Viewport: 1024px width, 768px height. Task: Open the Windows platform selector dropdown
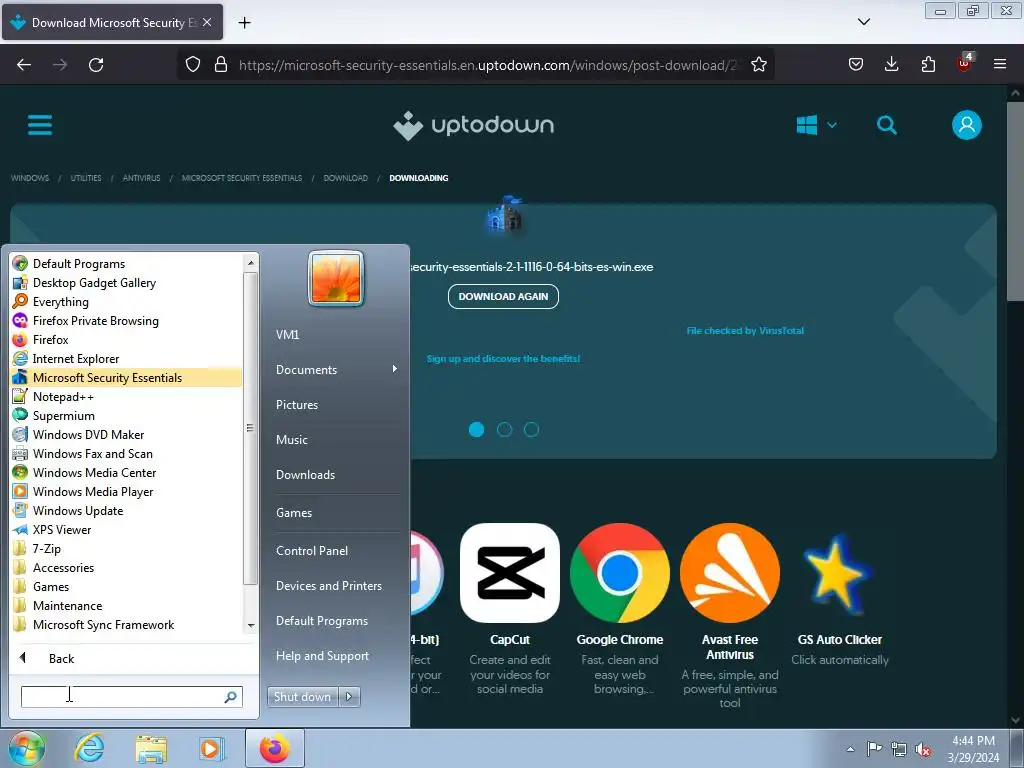(816, 125)
